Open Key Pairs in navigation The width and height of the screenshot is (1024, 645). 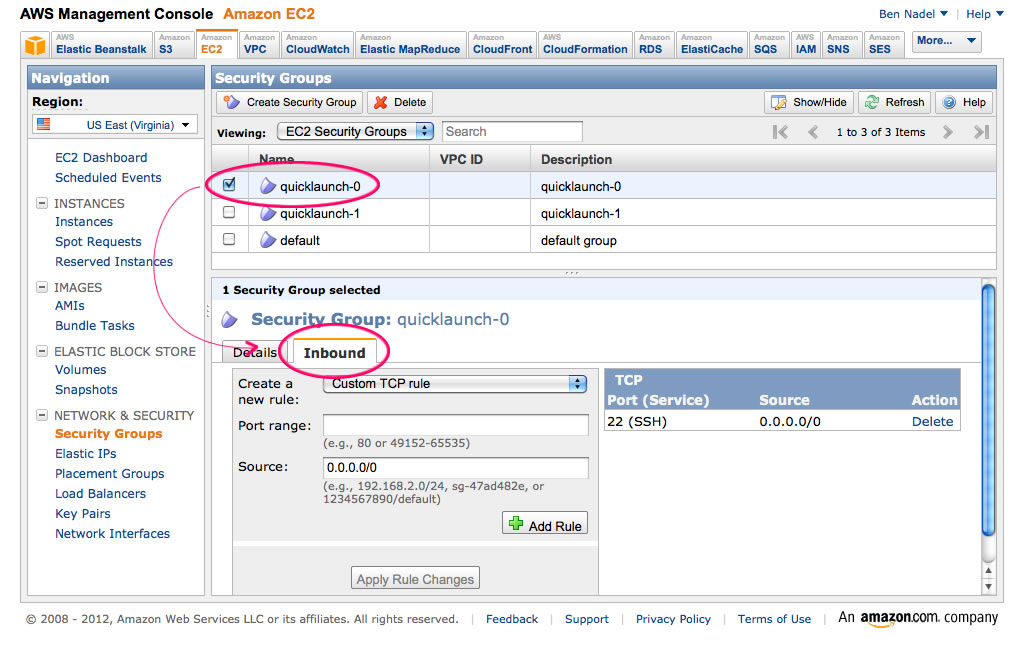[83, 514]
